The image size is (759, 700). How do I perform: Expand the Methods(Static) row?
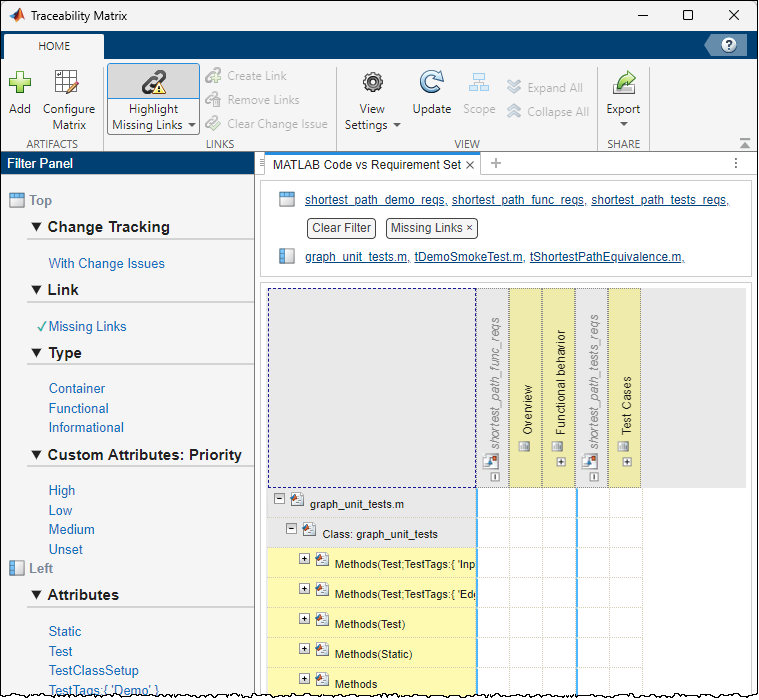click(304, 649)
